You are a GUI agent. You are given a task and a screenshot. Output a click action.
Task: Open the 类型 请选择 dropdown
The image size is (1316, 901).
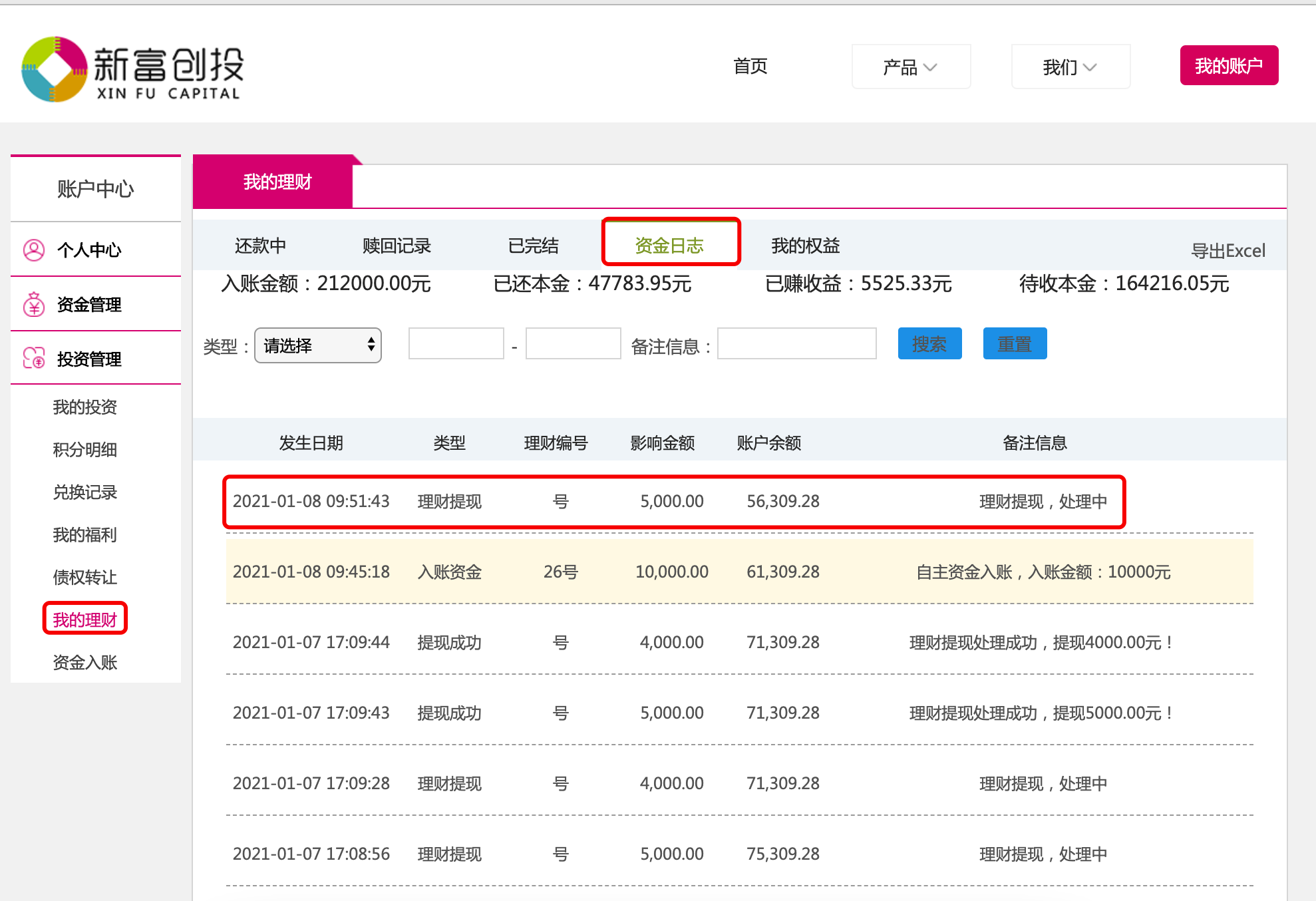(x=318, y=345)
